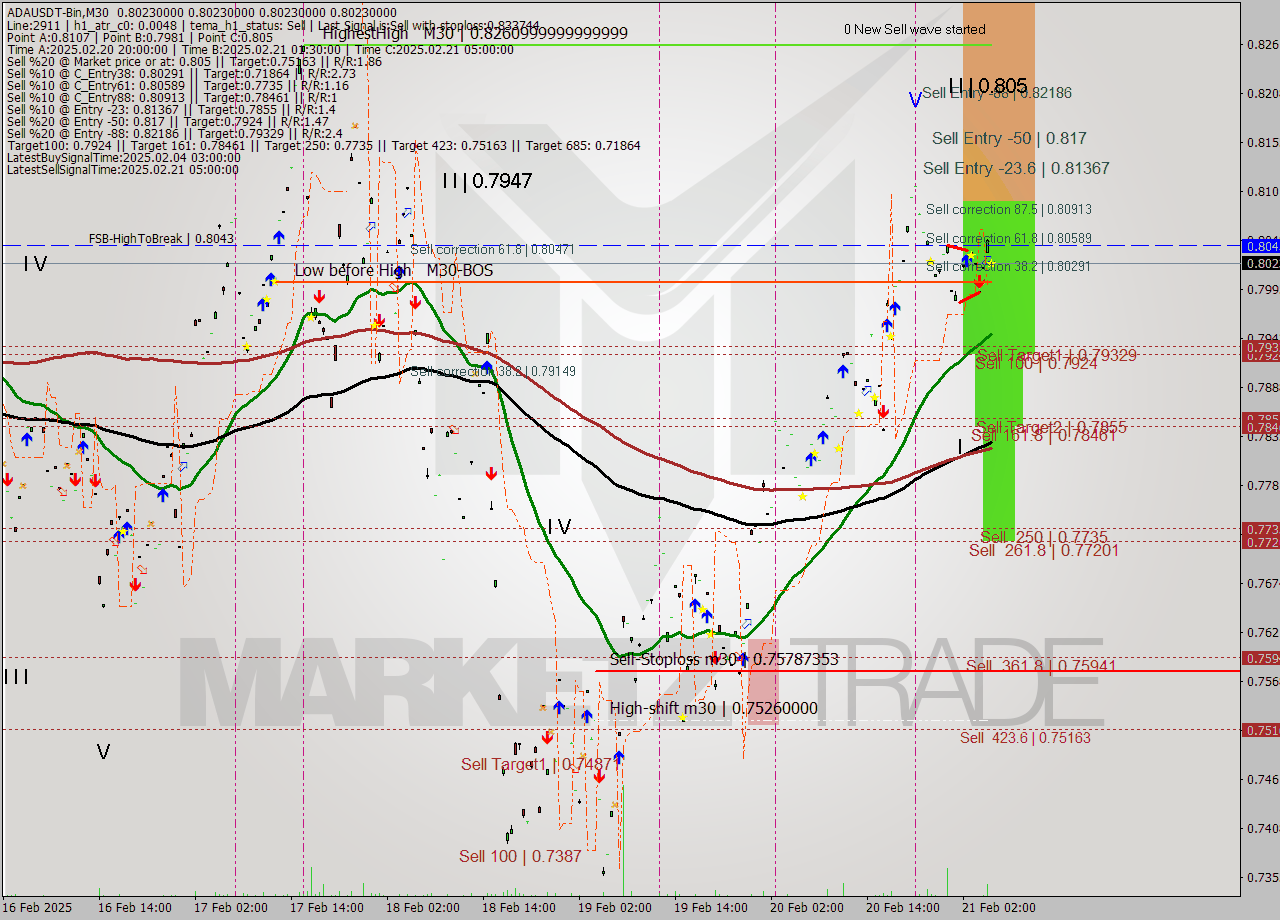Click the red down arrow beside Sell correction 38.2
The image size is (1280, 920).
979,280
